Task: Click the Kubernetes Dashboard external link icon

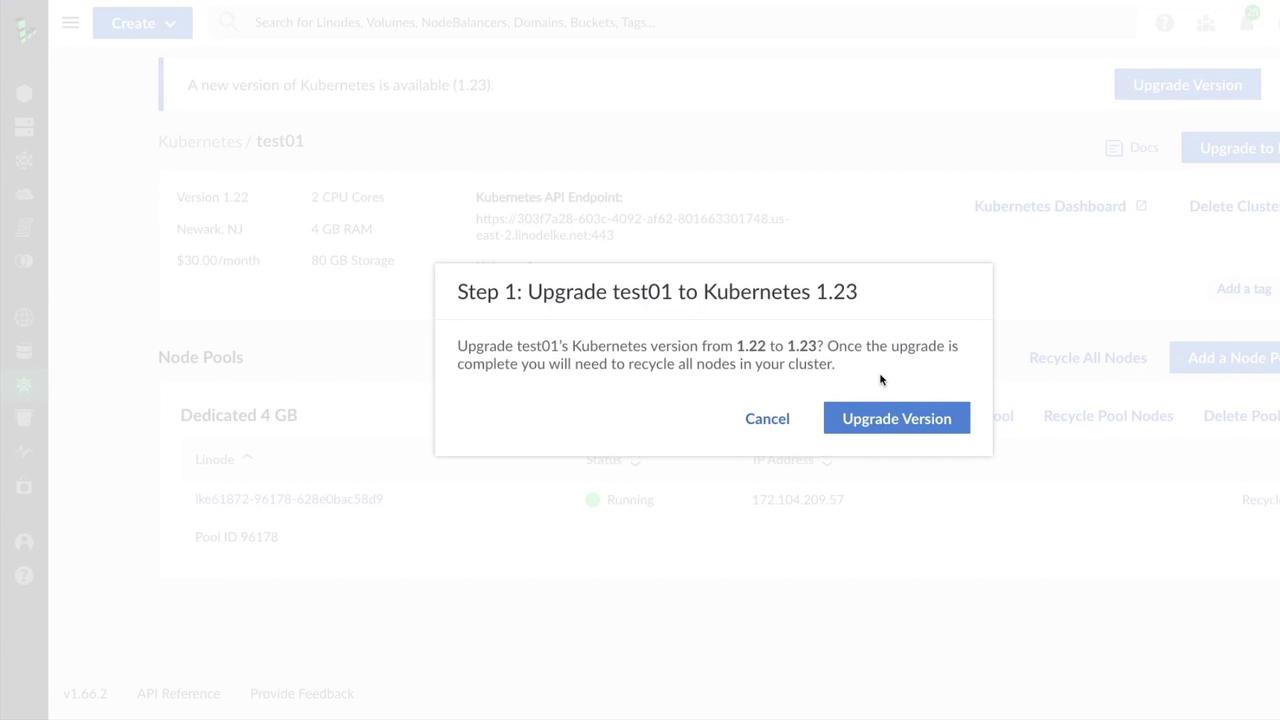Action: pos(1141,206)
